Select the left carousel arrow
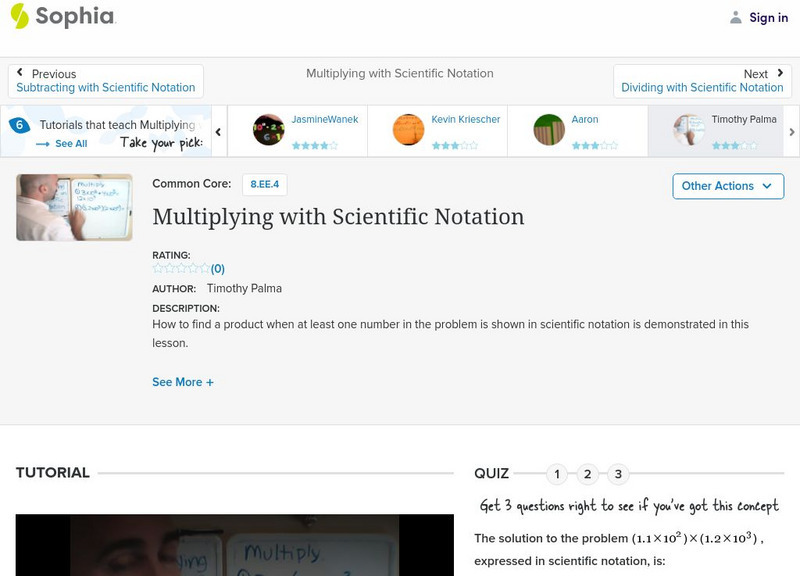 (219, 130)
